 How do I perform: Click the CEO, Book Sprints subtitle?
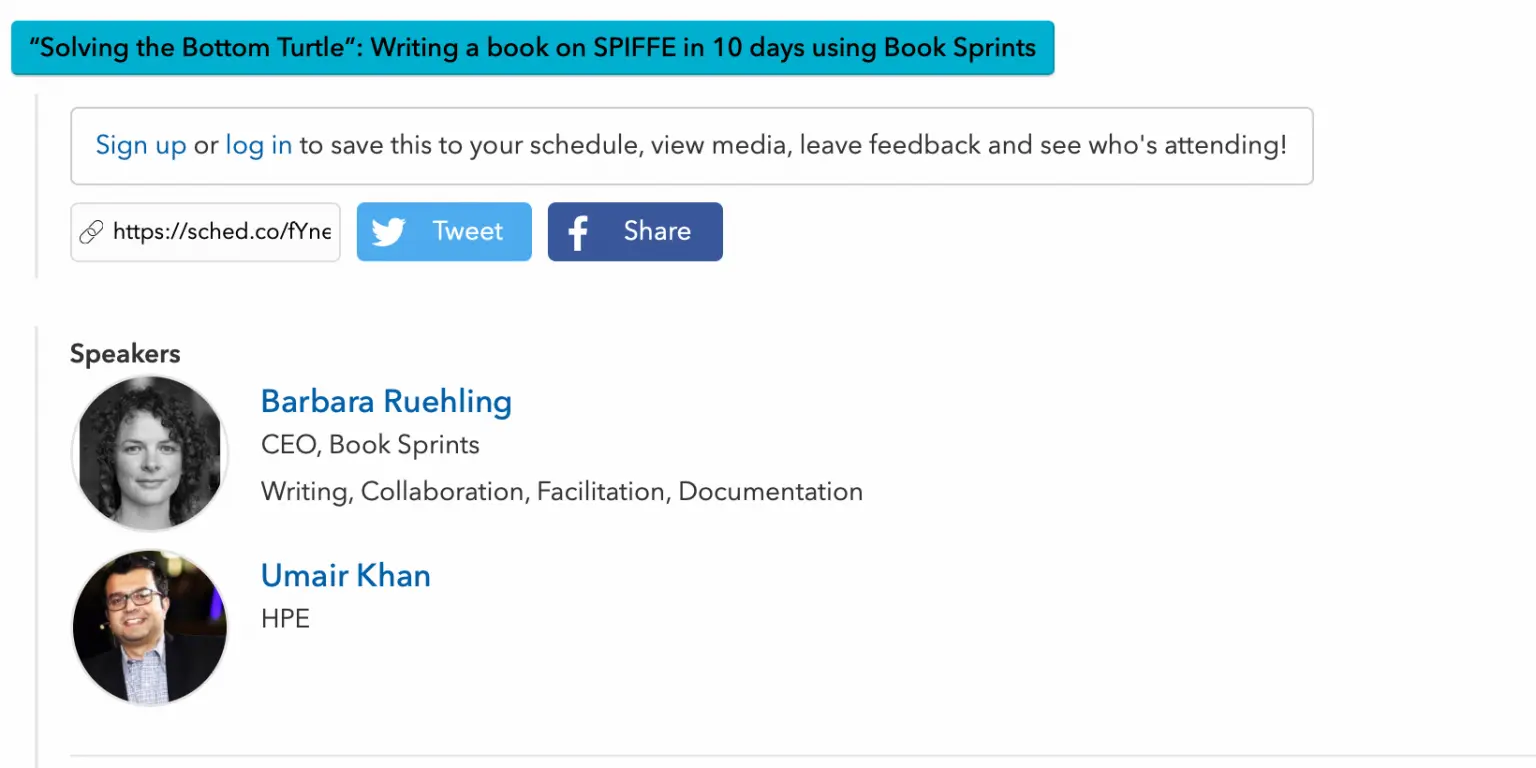370,445
